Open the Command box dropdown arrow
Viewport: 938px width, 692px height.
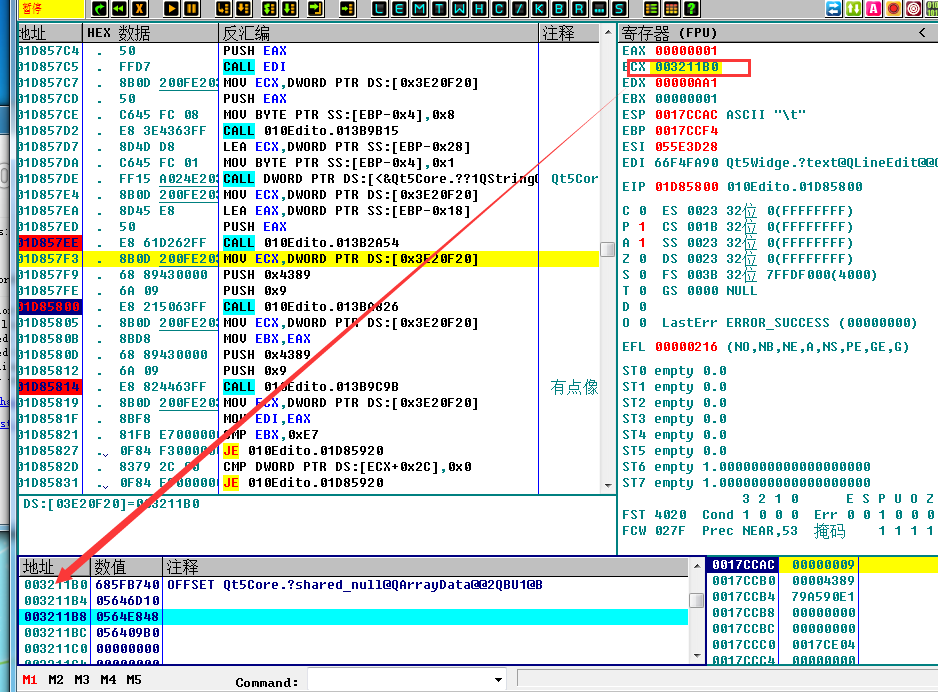(498, 680)
